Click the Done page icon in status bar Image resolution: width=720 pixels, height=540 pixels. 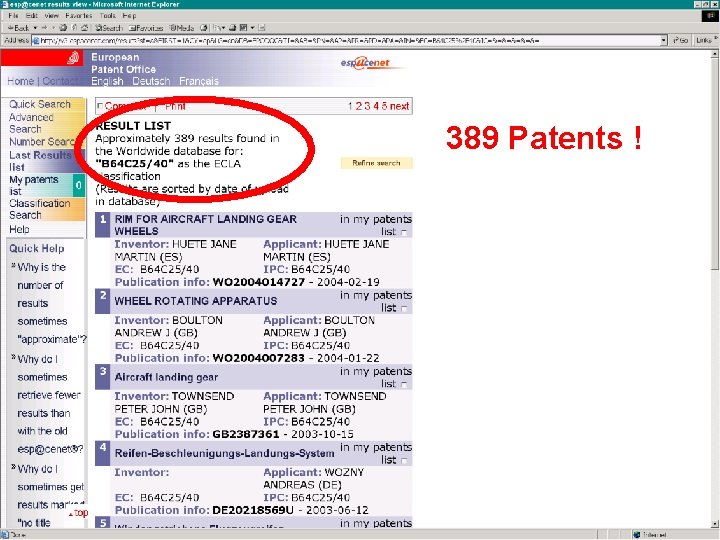pos(5,534)
